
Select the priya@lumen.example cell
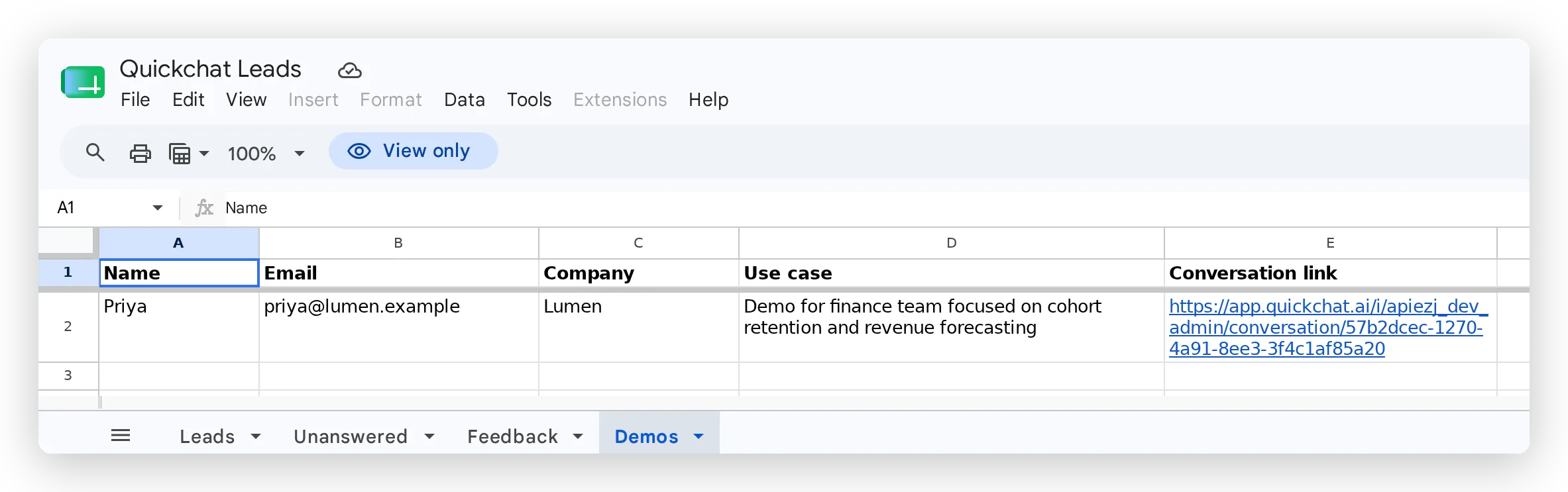[398, 327]
